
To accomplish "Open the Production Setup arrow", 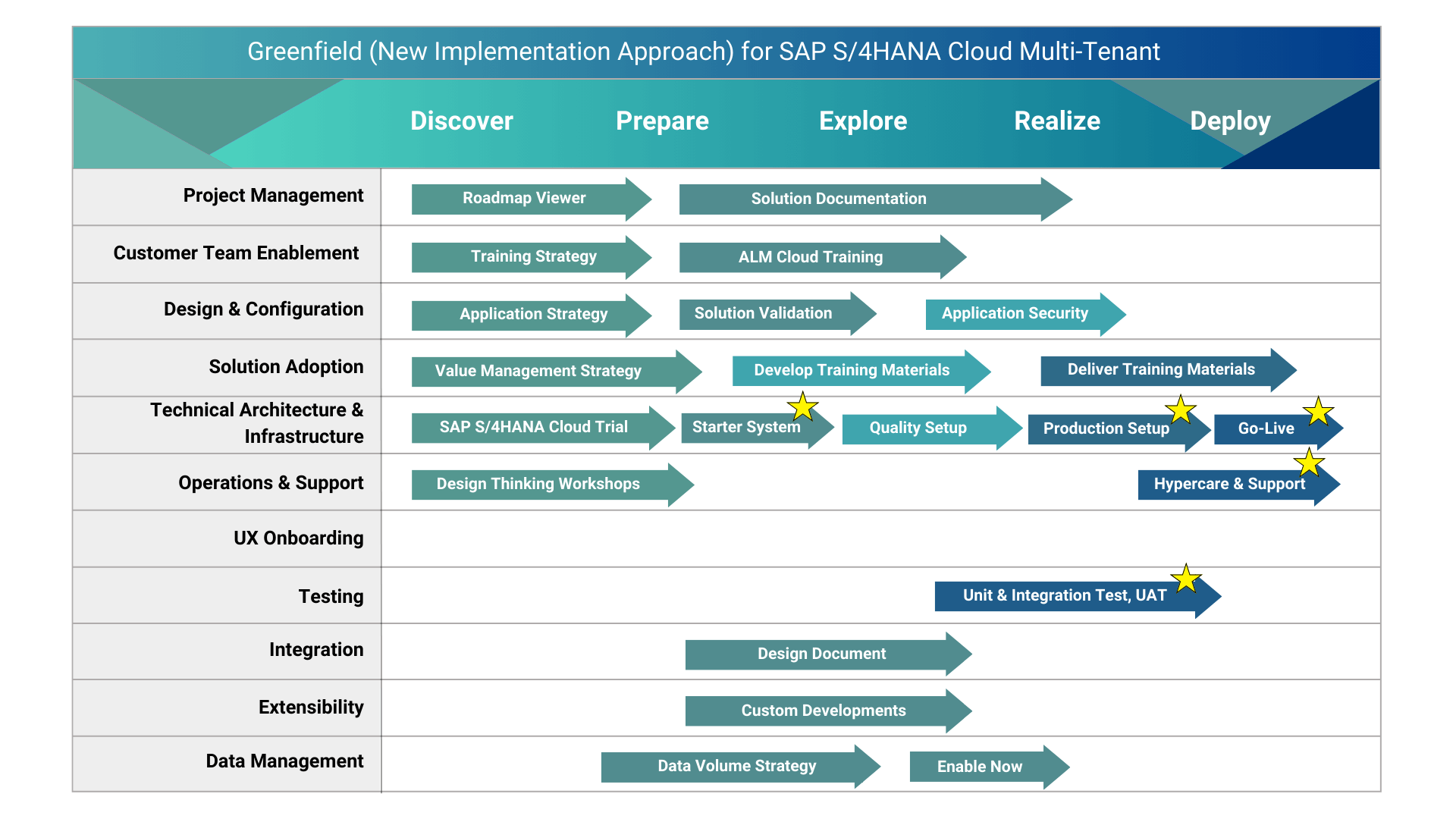I will [1119, 429].
